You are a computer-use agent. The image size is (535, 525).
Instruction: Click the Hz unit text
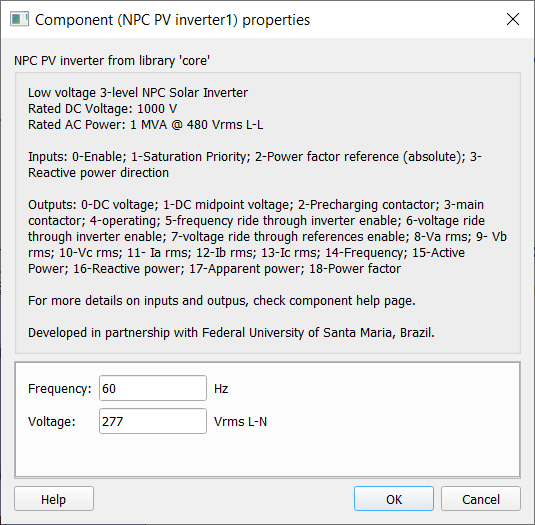click(x=221, y=389)
